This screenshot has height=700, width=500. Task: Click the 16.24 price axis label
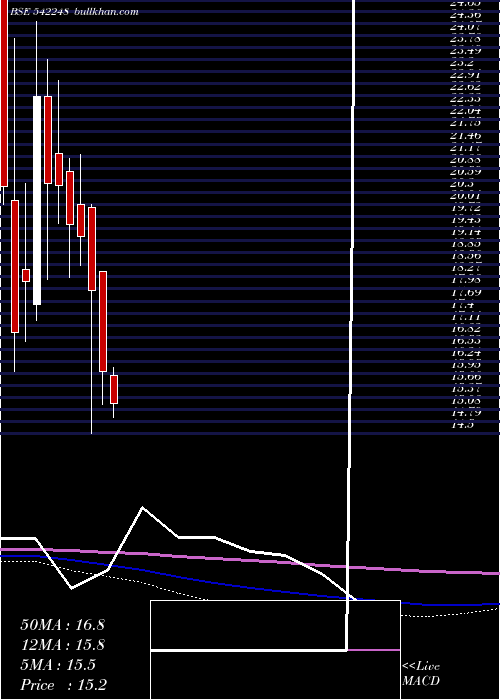click(x=466, y=353)
